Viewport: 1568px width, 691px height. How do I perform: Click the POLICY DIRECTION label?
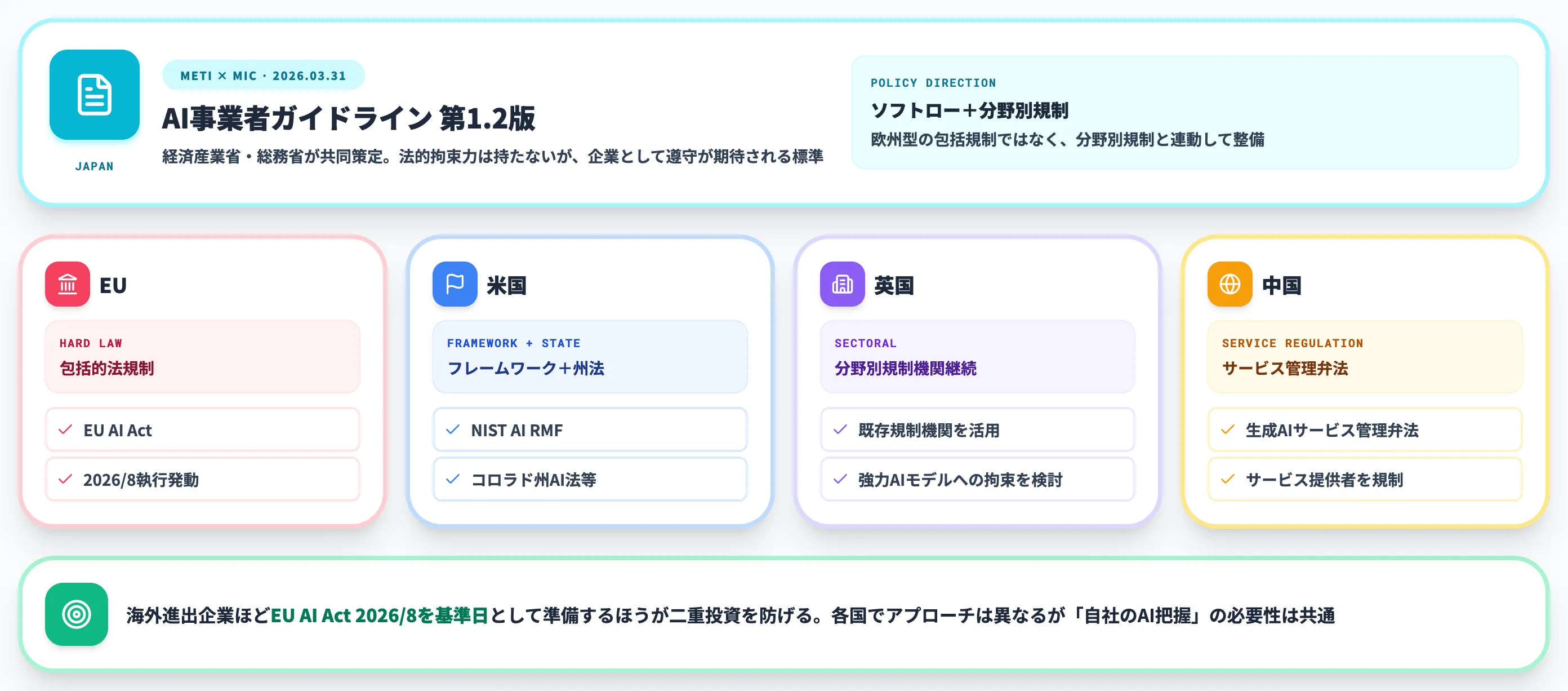933,83
